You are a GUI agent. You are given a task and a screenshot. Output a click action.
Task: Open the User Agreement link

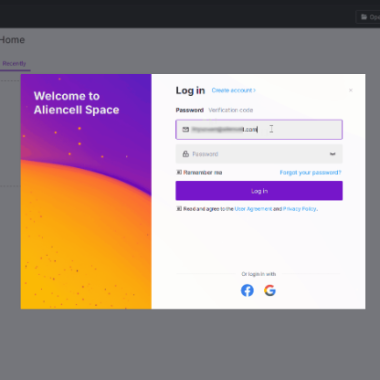pos(253,209)
